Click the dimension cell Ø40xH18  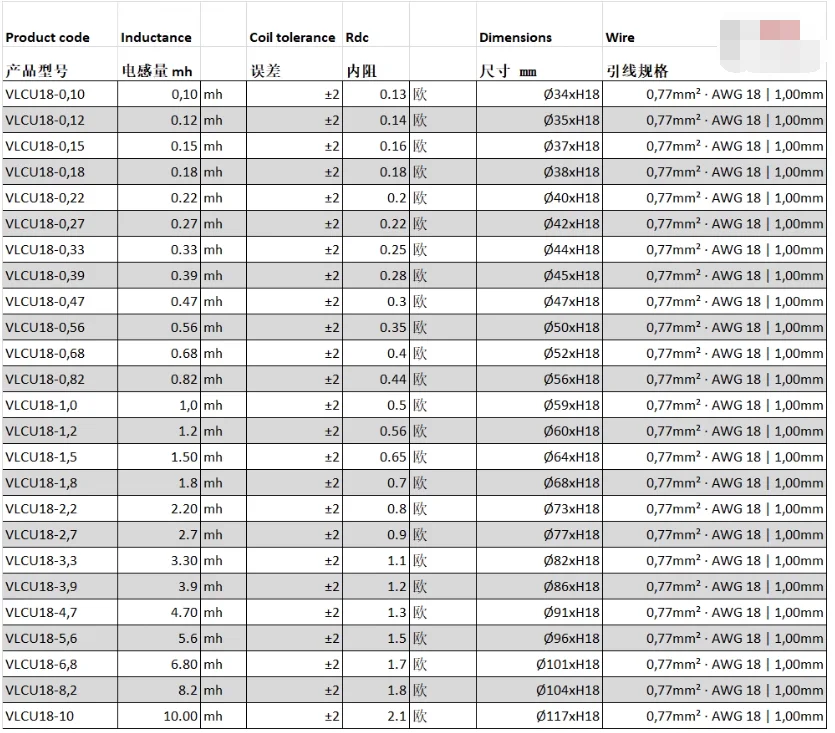pos(539,198)
